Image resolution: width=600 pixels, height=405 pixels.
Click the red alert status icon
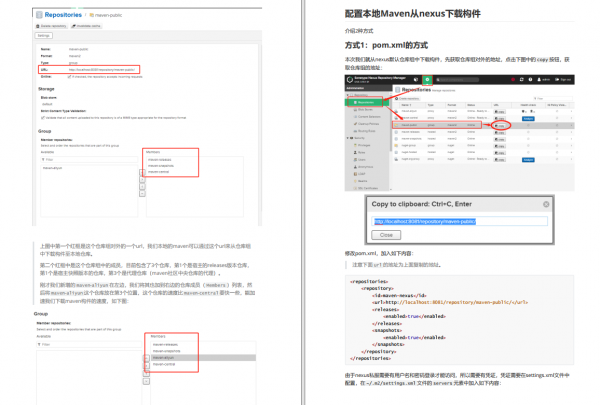coord(513,80)
